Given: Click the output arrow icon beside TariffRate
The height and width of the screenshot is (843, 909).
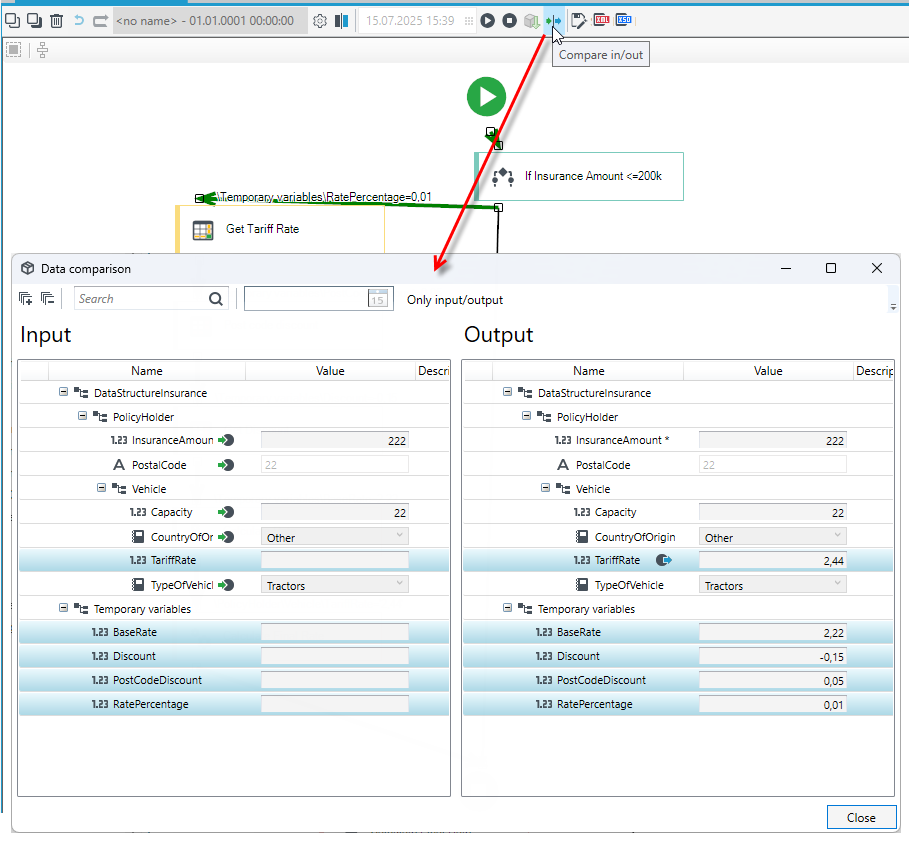Looking at the screenshot, I should click(664, 560).
